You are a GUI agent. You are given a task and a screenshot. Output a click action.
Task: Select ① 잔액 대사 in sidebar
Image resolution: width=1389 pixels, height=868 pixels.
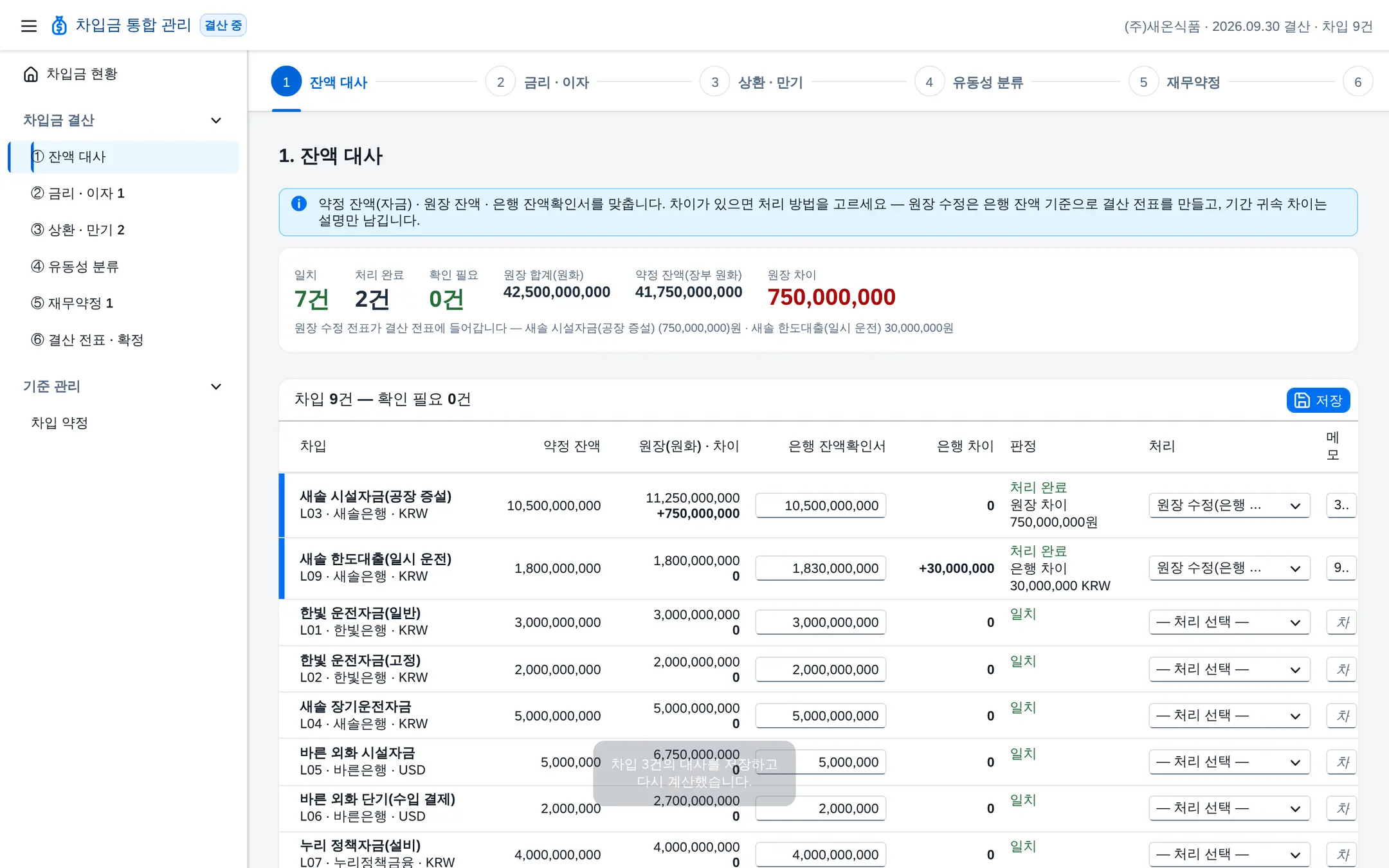123,157
